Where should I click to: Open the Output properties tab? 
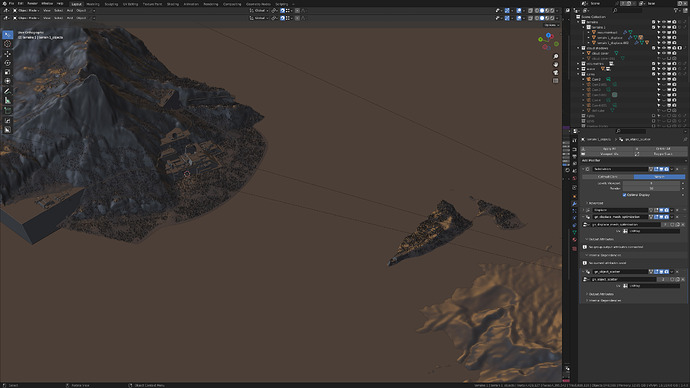(574, 156)
